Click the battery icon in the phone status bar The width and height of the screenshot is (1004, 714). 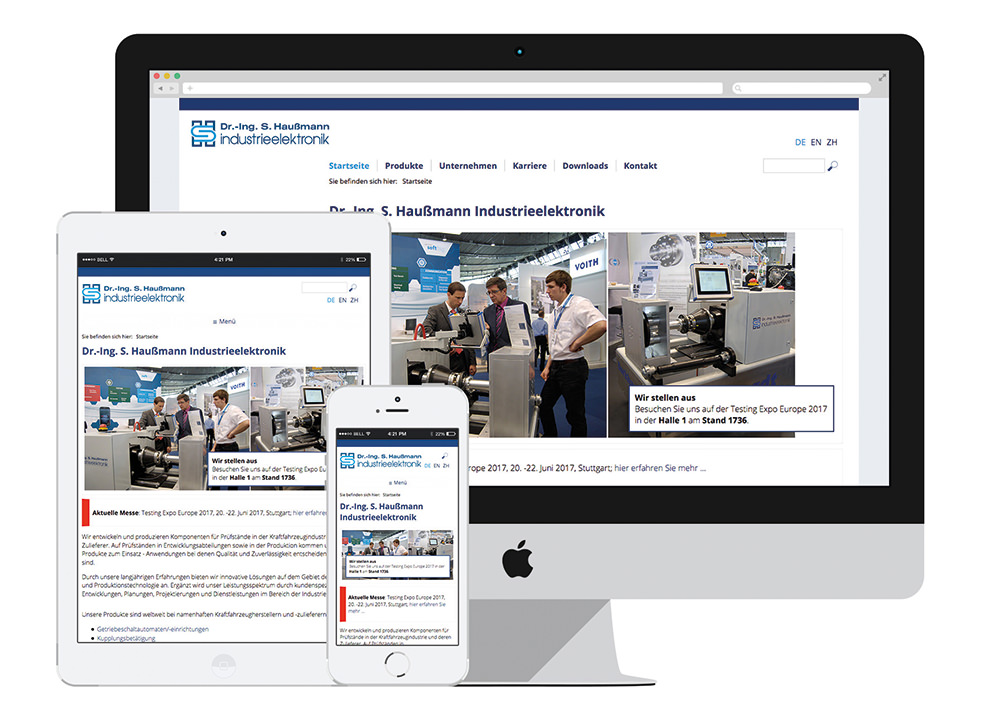[x=451, y=434]
